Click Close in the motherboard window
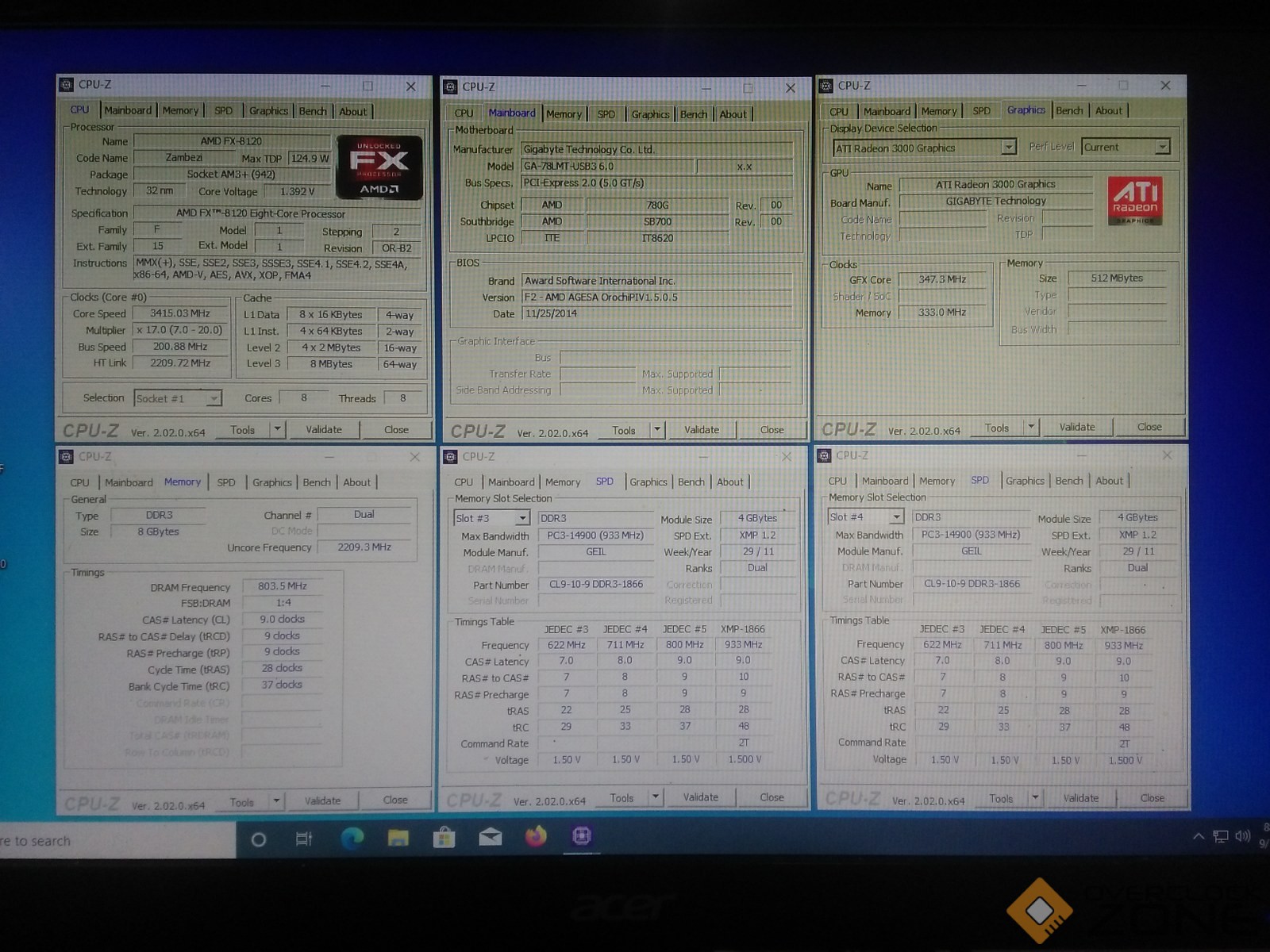The image size is (1270, 952). click(772, 430)
